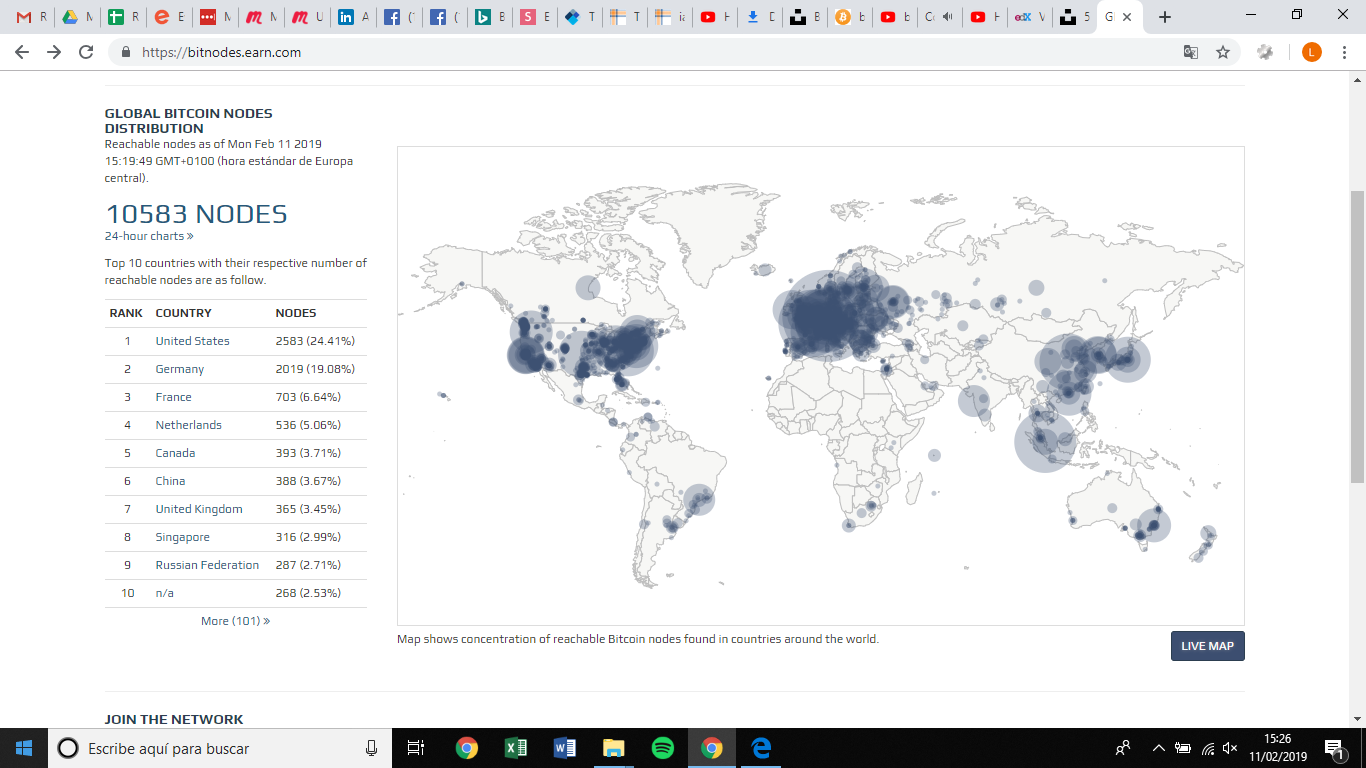
Task: Click the taskbar search box
Action: [220, 748]
